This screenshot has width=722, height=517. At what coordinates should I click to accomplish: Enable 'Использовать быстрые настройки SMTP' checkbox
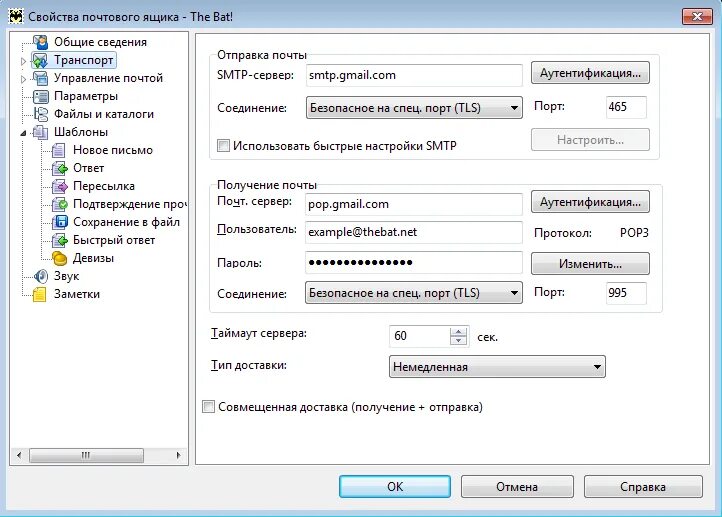(x=223, y=145)
